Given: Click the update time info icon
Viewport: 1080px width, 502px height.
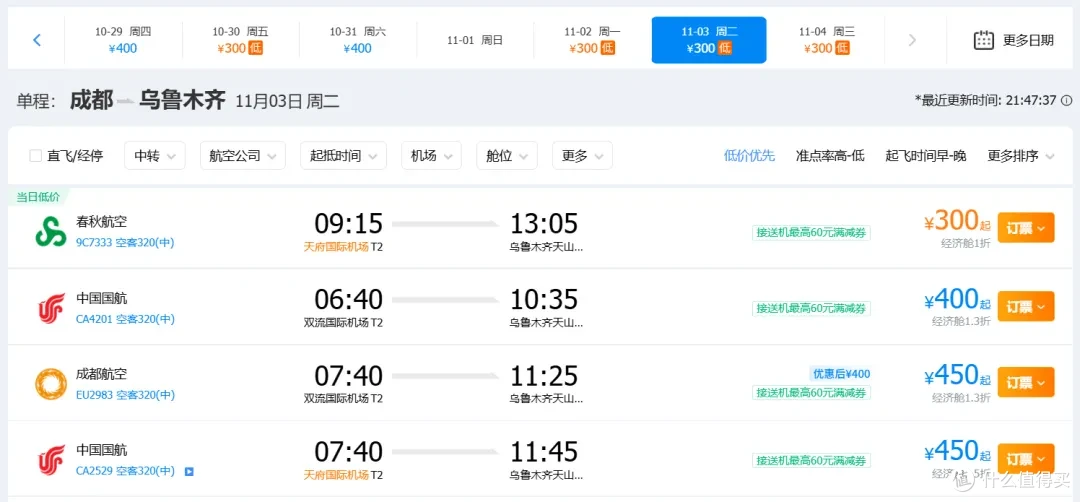Looking at the screenshot, I should 1066,101.
